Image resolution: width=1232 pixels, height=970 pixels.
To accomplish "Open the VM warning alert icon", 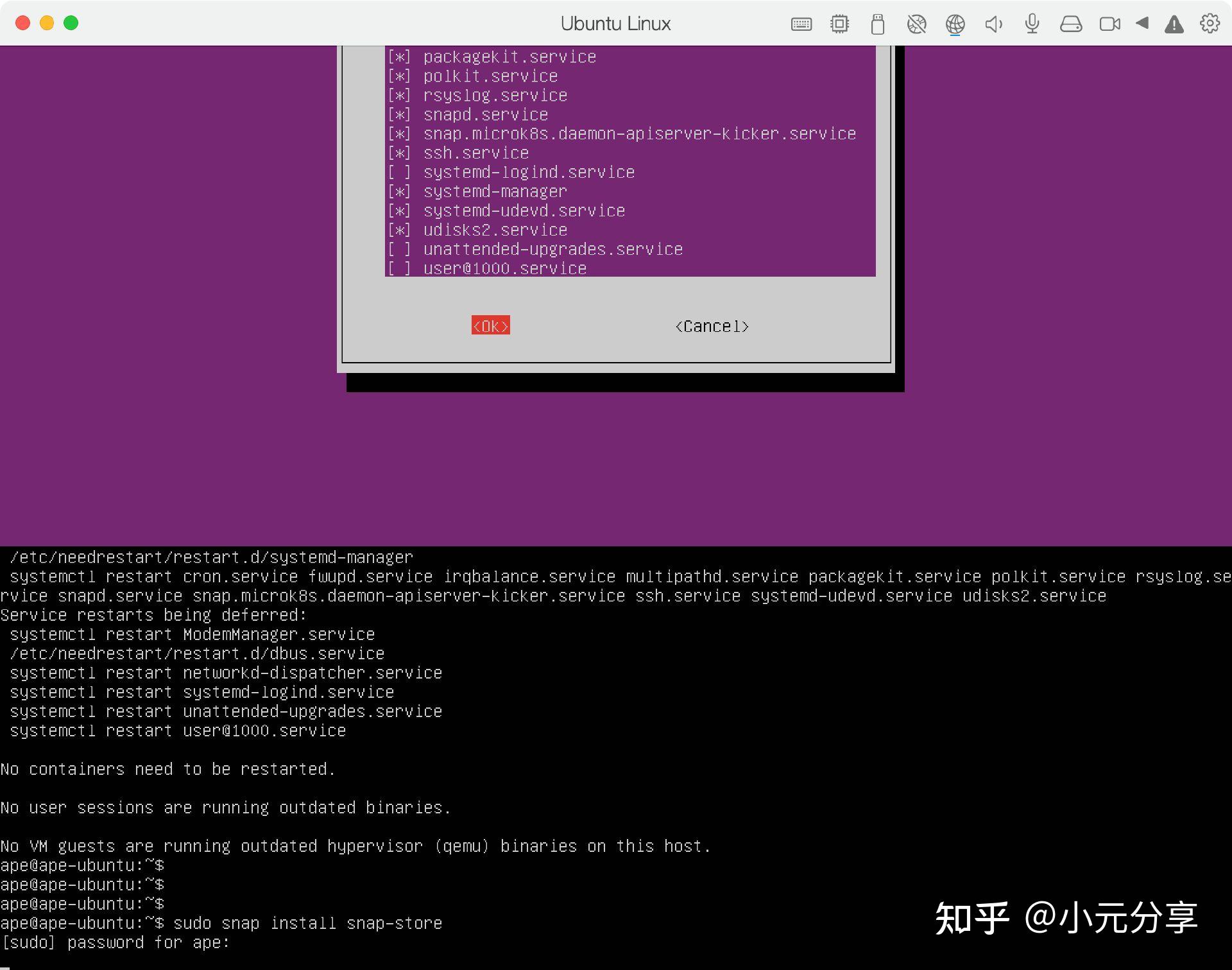I will (1173, 24).
